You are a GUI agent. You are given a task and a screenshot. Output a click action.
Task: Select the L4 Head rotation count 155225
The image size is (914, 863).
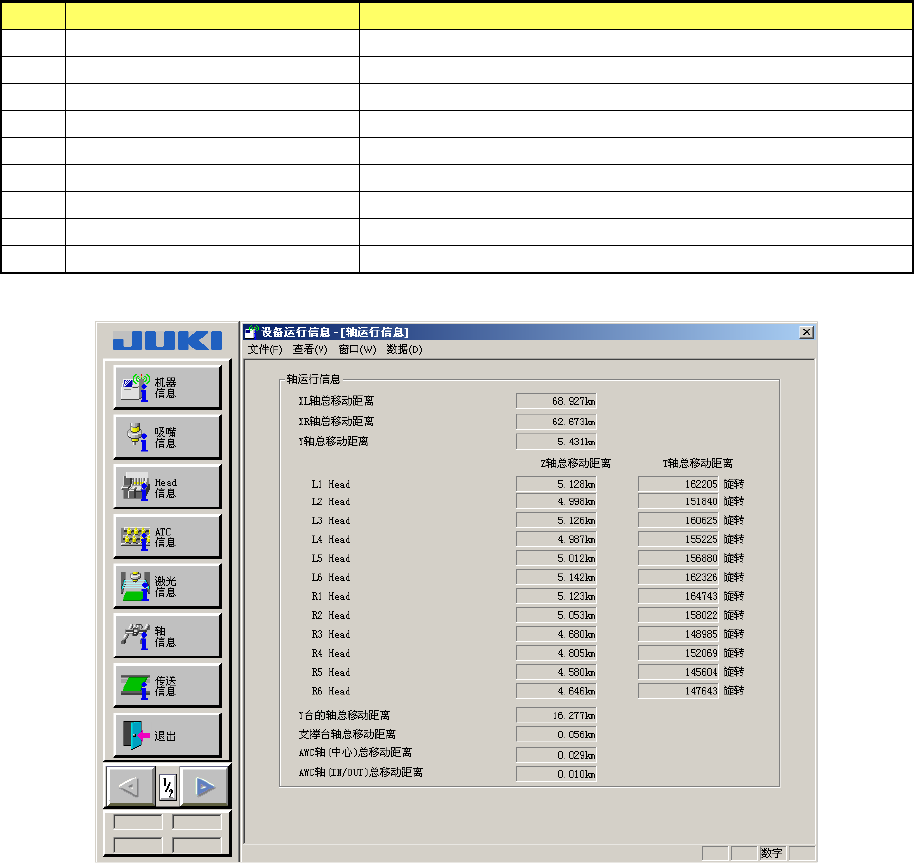pyautogui.click(x=679, y=540)
